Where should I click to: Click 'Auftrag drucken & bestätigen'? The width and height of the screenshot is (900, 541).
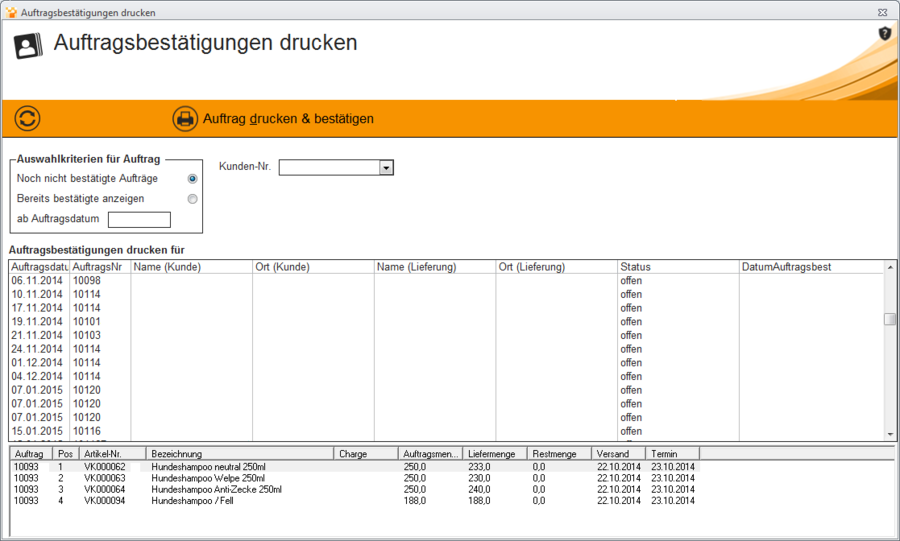[x=288, y=119]
